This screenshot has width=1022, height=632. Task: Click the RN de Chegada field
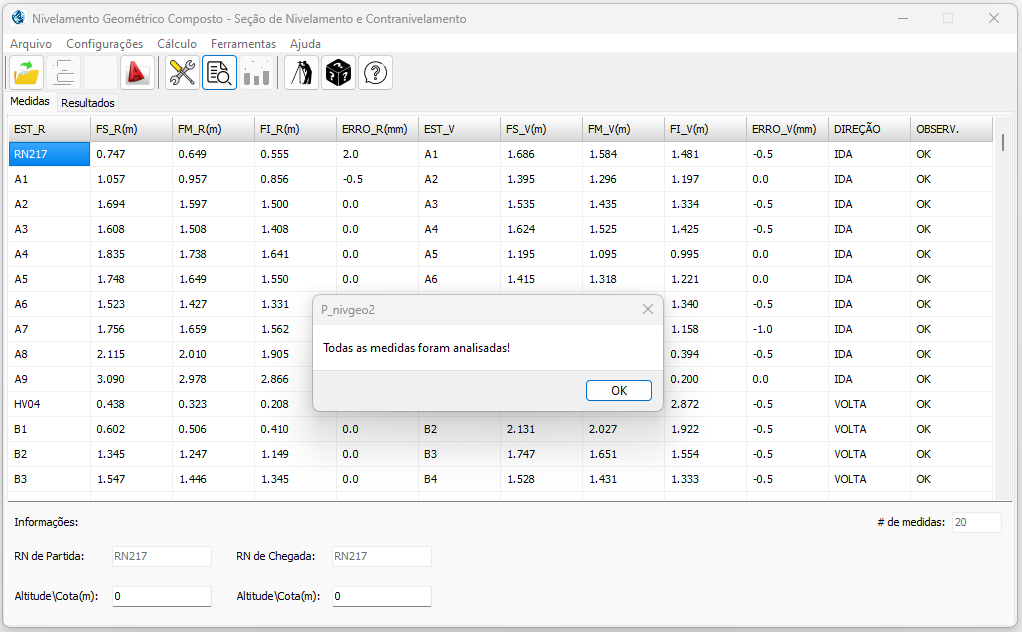click(x=382, y=556)
